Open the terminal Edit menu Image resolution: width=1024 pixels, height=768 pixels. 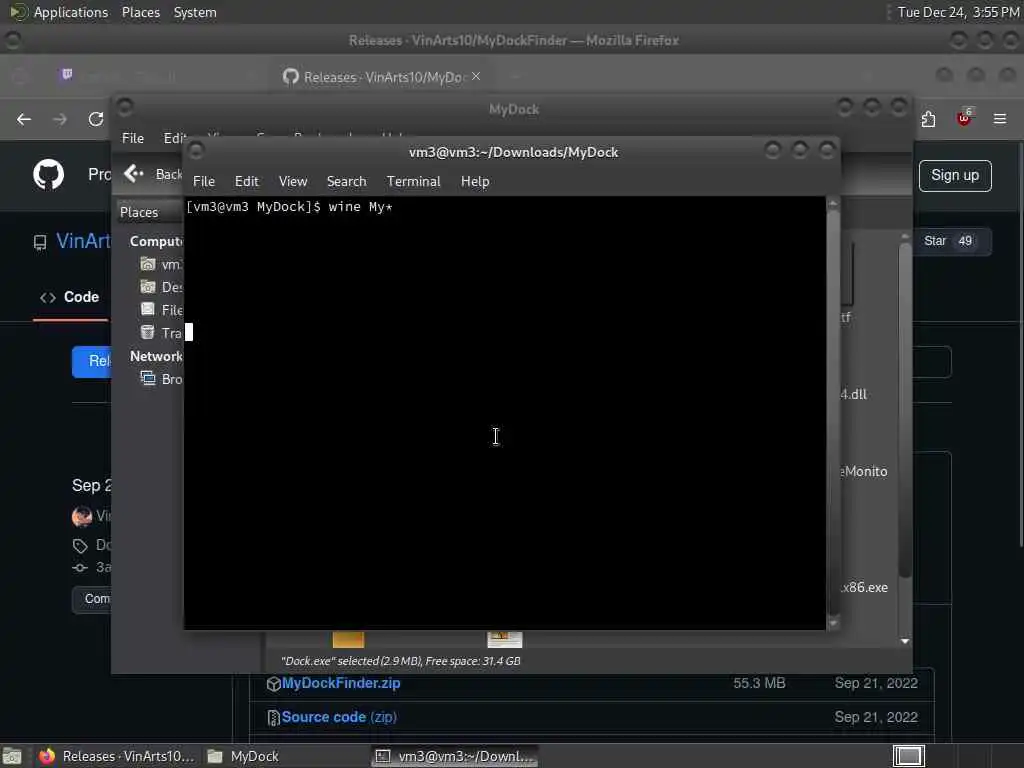[246, 182]
